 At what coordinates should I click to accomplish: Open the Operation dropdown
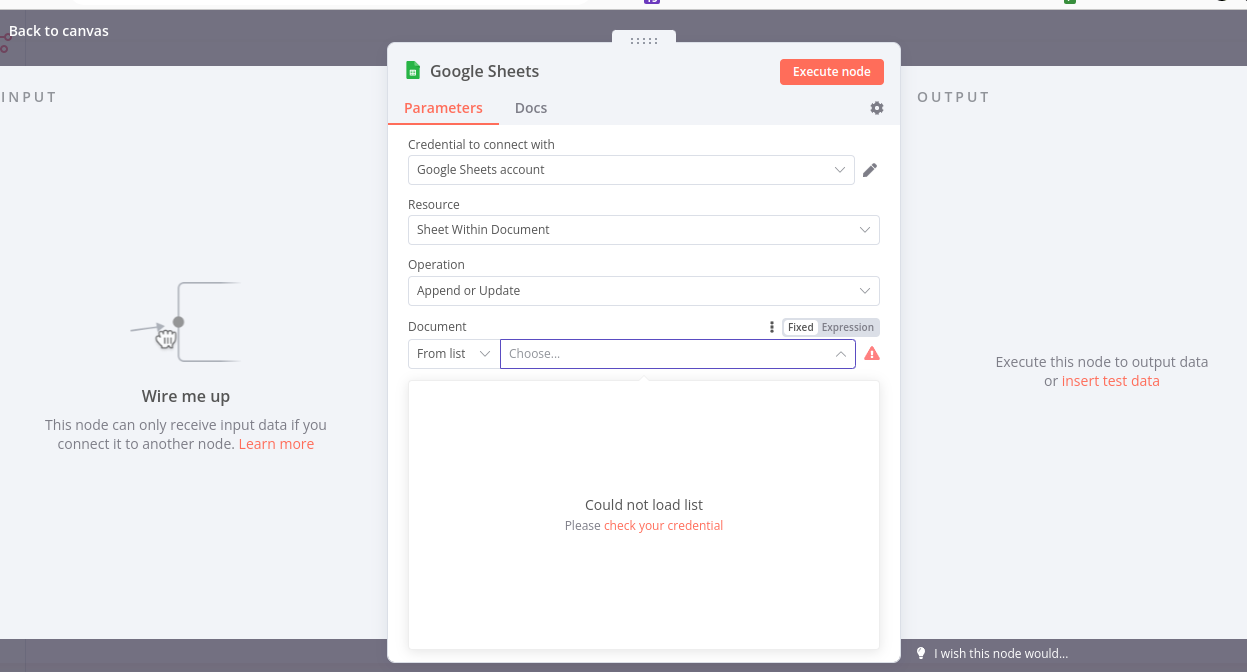(643, 291)
